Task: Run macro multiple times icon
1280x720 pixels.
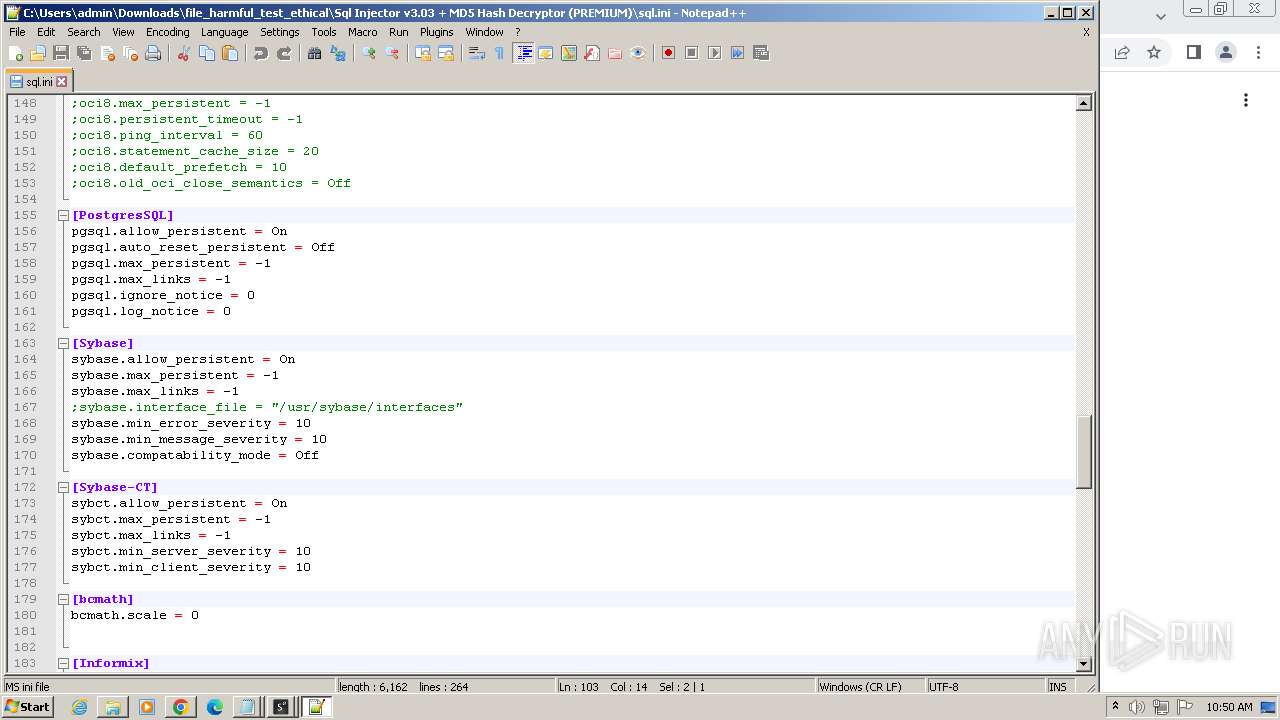Action: 737,53
